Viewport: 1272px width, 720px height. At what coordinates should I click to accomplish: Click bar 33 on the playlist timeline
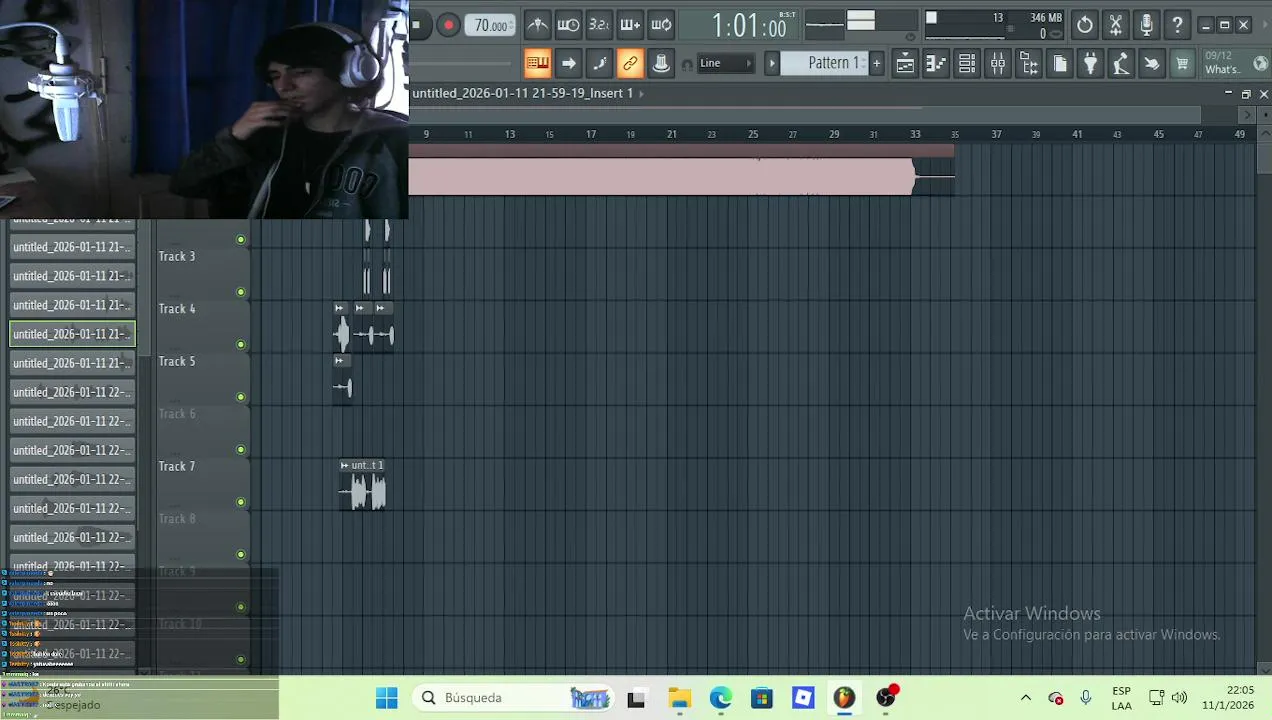(x=915, y=134)
